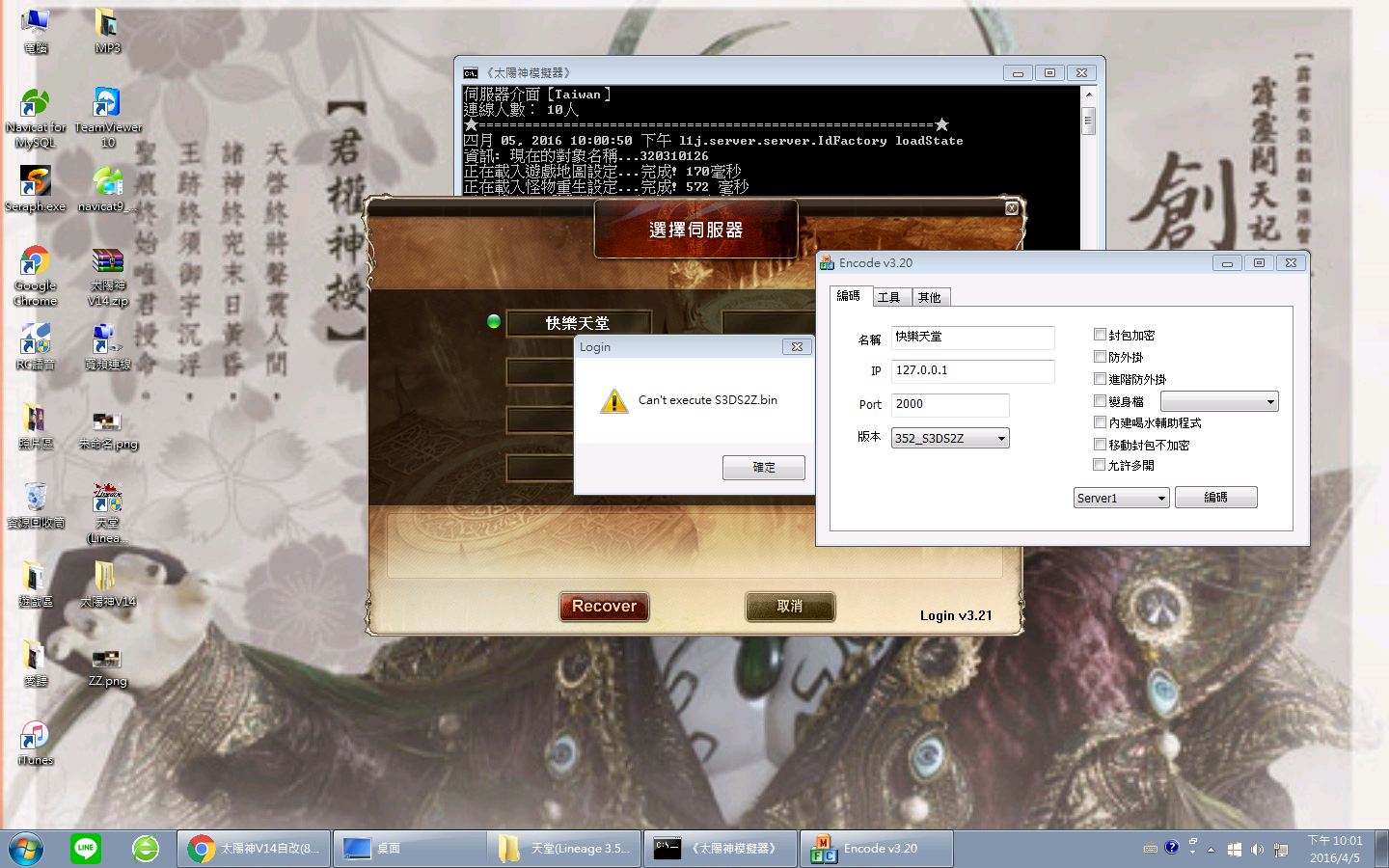The image size is (1389, 868).
Task: Select the Navicat for MySQL shortcut
Action: tap(36, 118)
